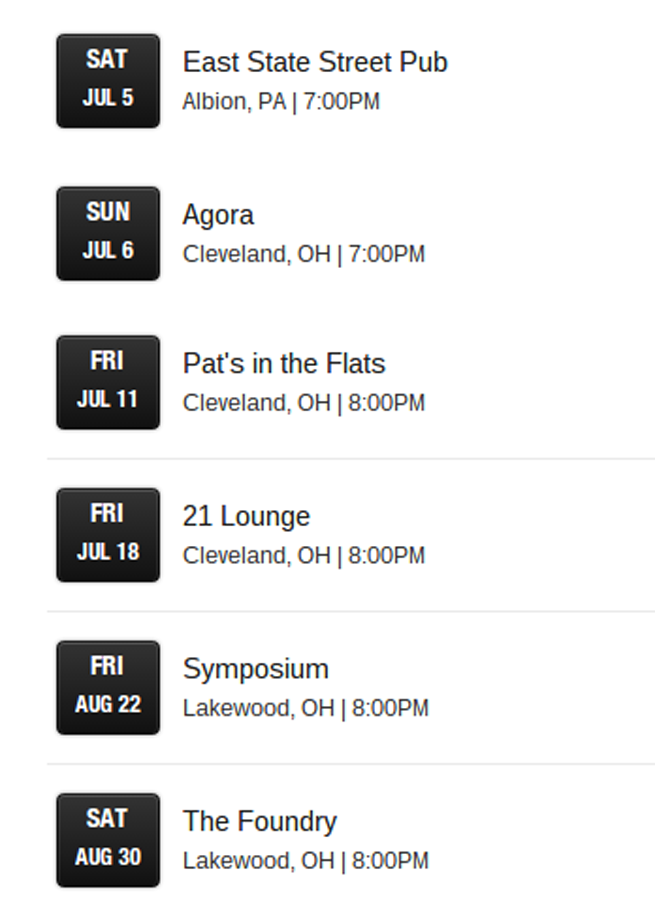
Task: Click the SUN JUL 6 date badge
Action: pos(108,233)
